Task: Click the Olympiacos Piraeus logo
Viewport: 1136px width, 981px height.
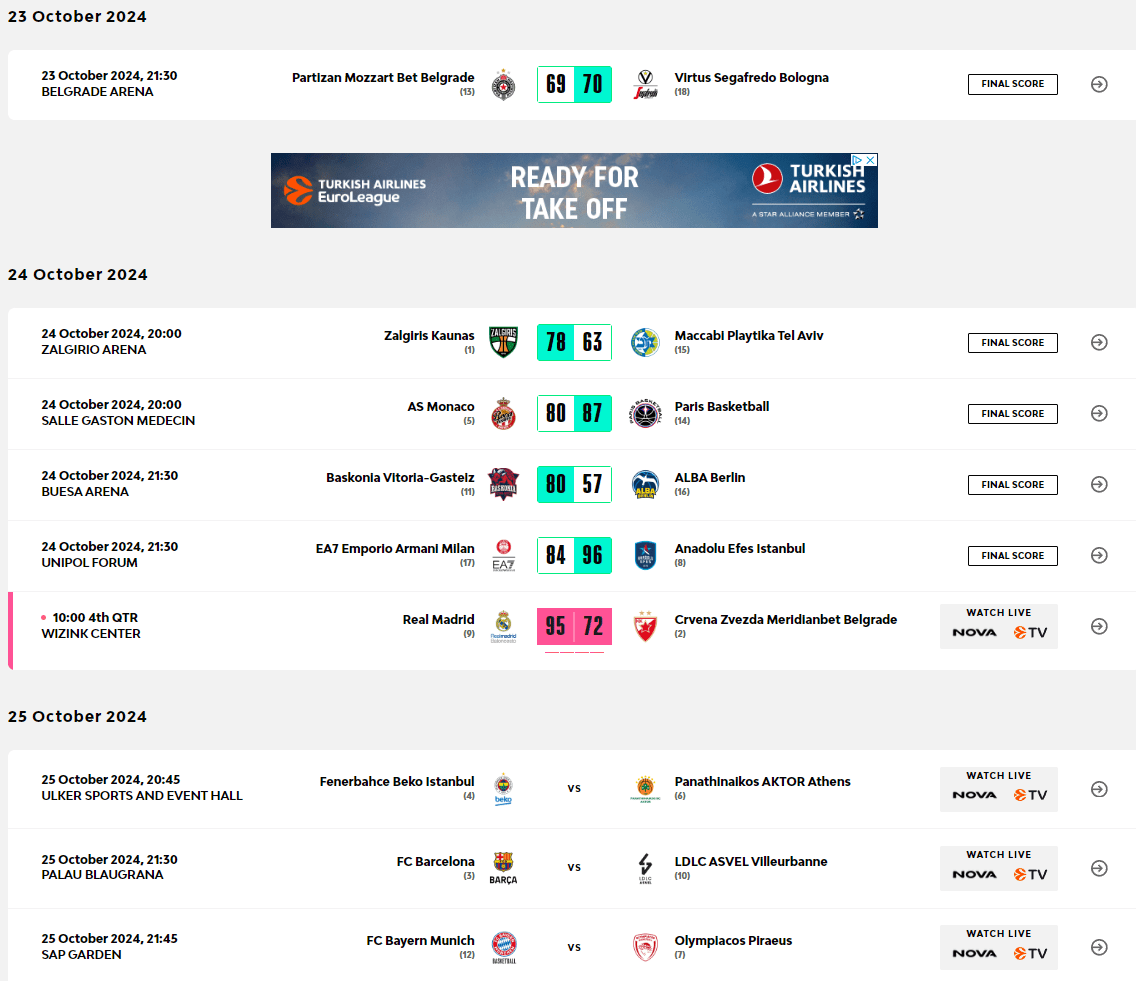Action: [645, 947]
